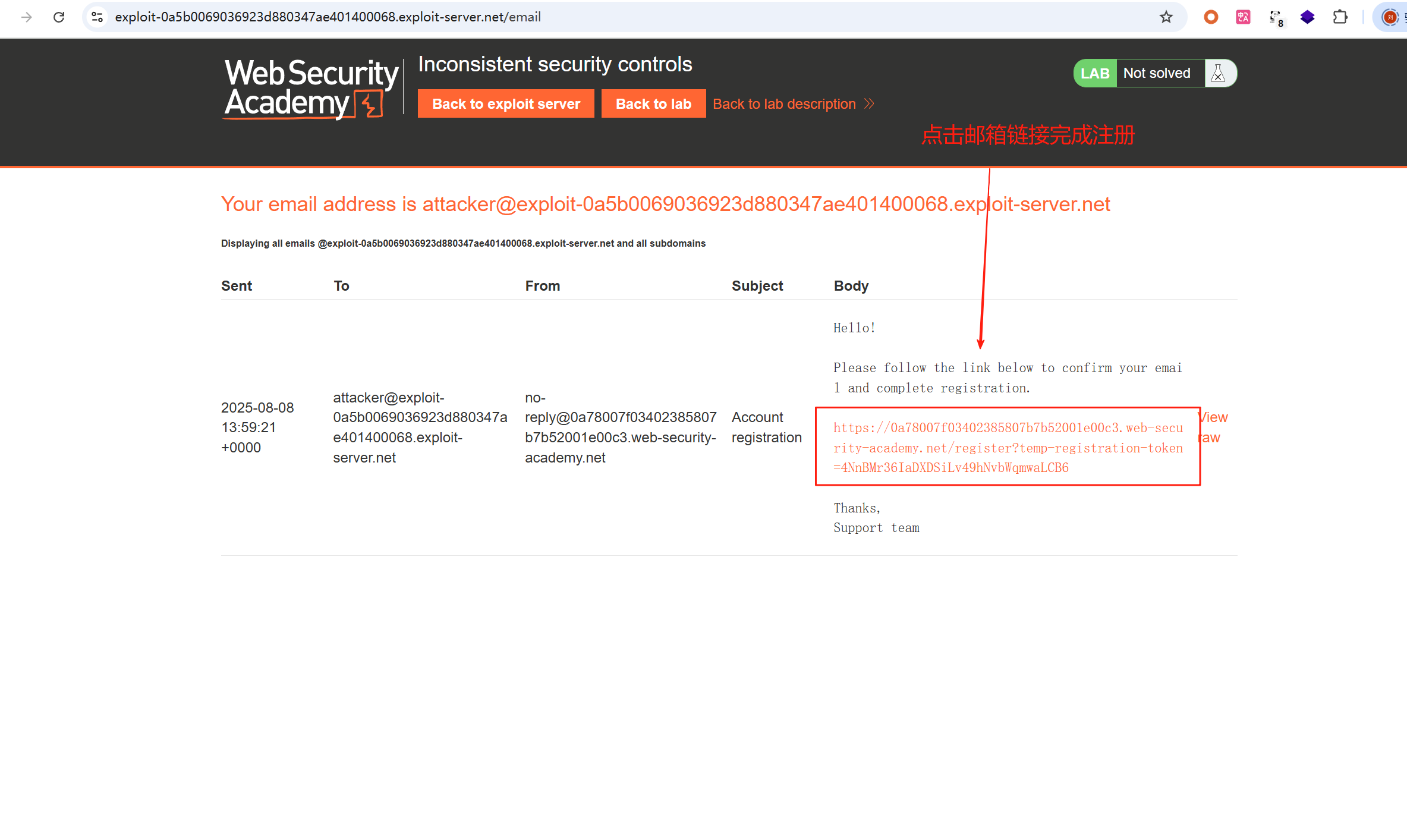Click the Web Security Academy logo

(310, 88)
